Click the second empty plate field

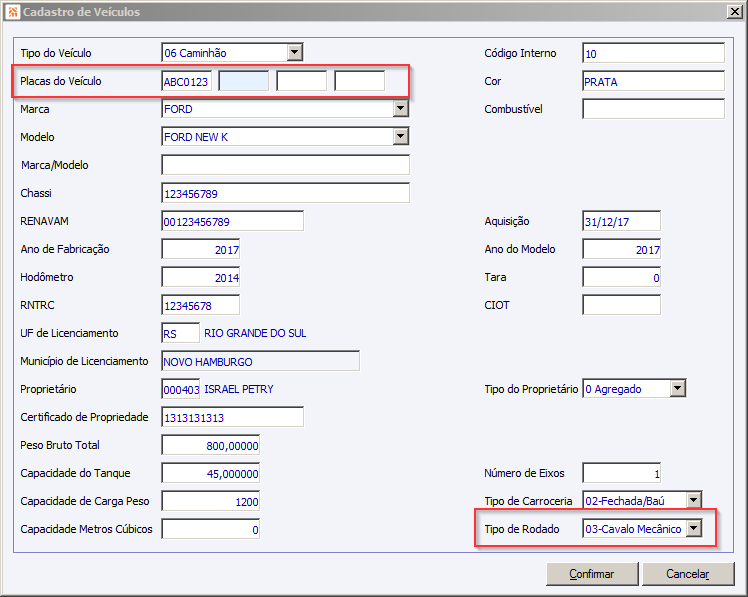point(244,81)
